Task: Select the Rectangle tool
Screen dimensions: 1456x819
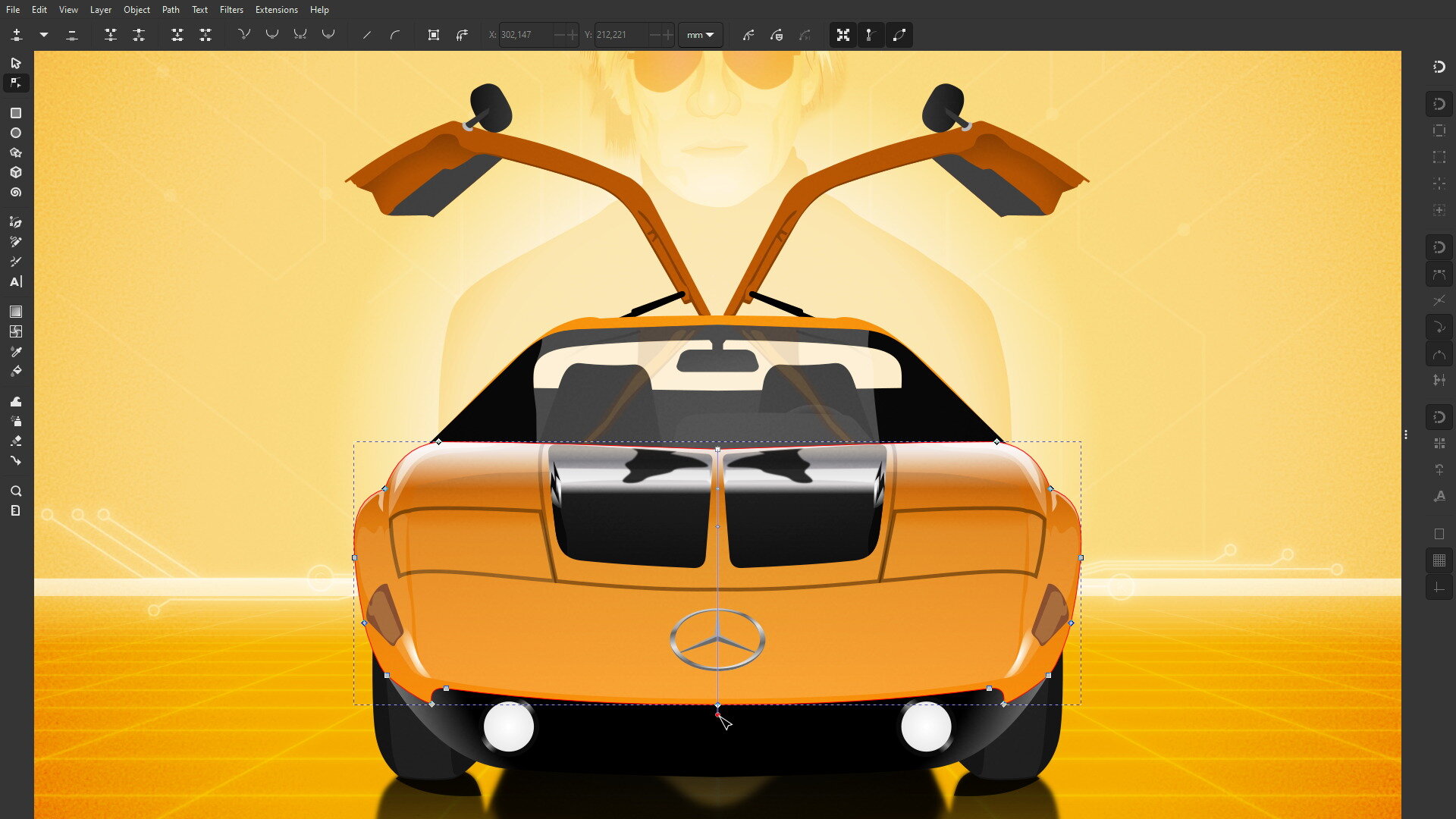Action: tap(16, 113)
